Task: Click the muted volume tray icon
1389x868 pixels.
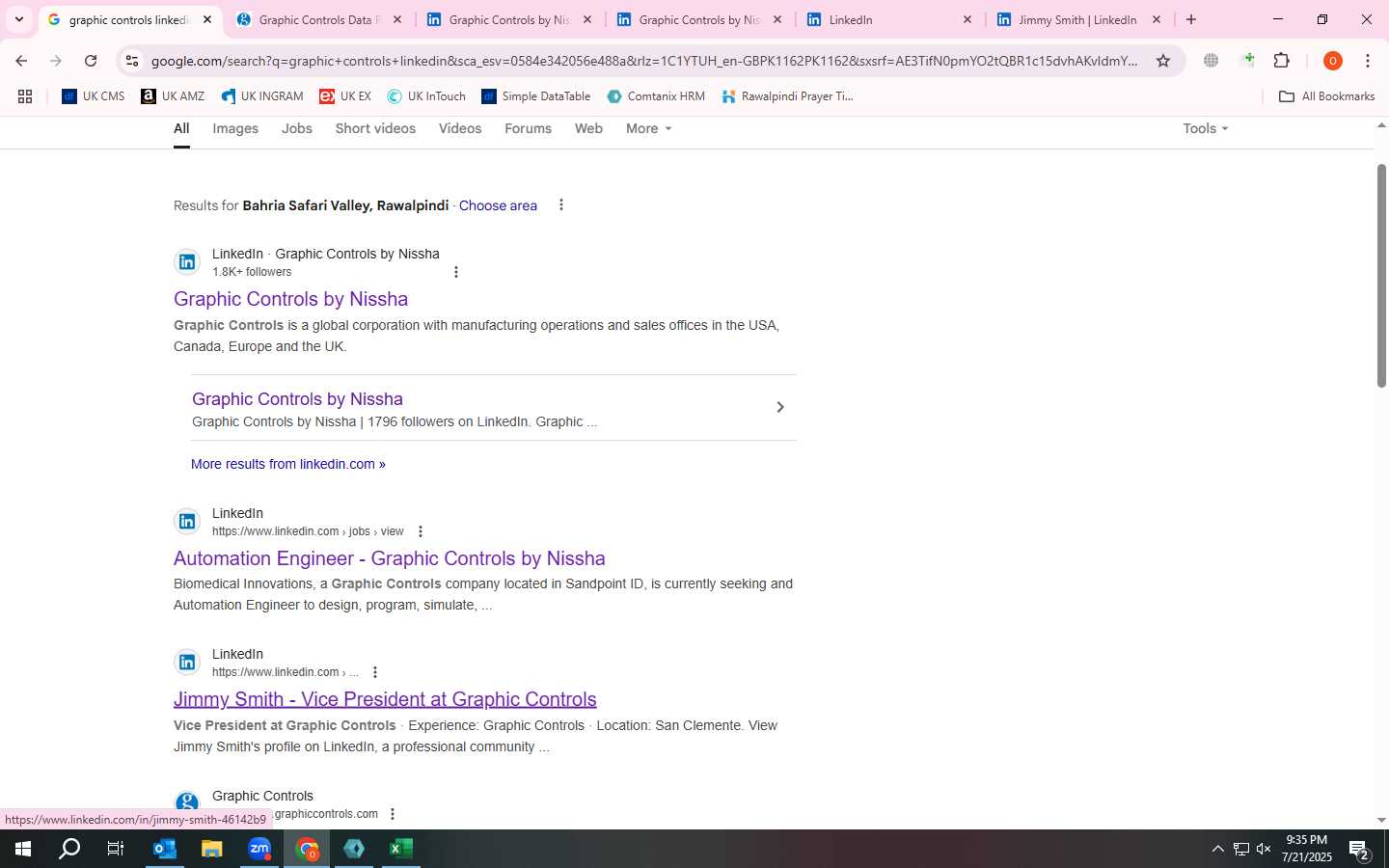Action: 1264,850
